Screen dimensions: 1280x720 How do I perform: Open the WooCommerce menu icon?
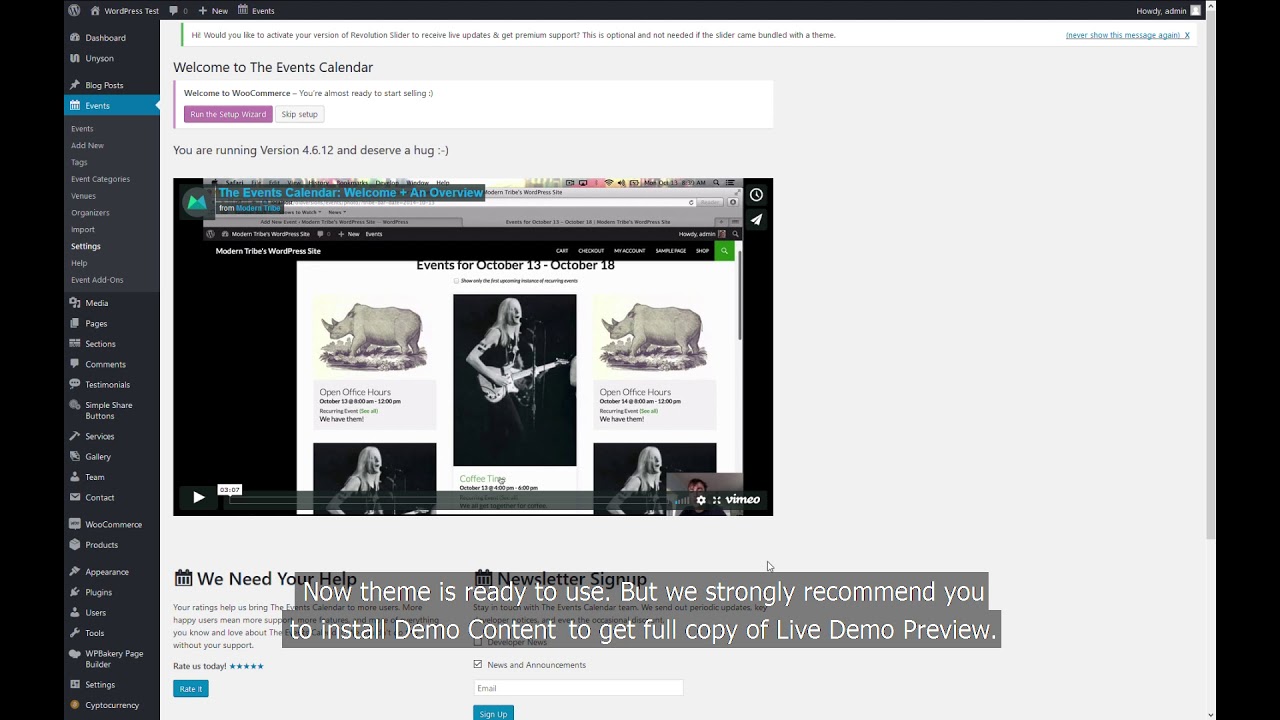[x=75, y=524]
